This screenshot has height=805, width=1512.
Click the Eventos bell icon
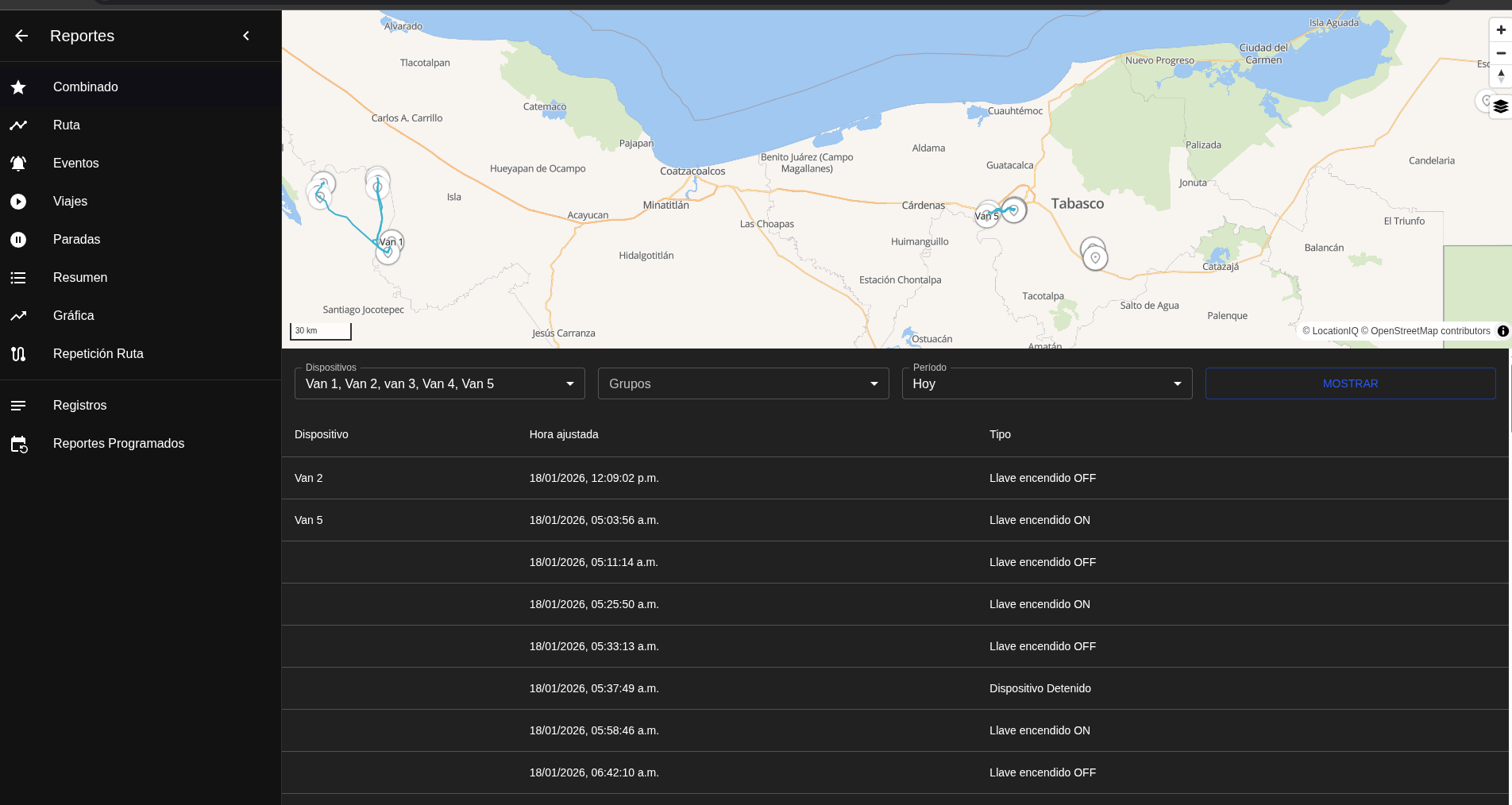point(18,164)
